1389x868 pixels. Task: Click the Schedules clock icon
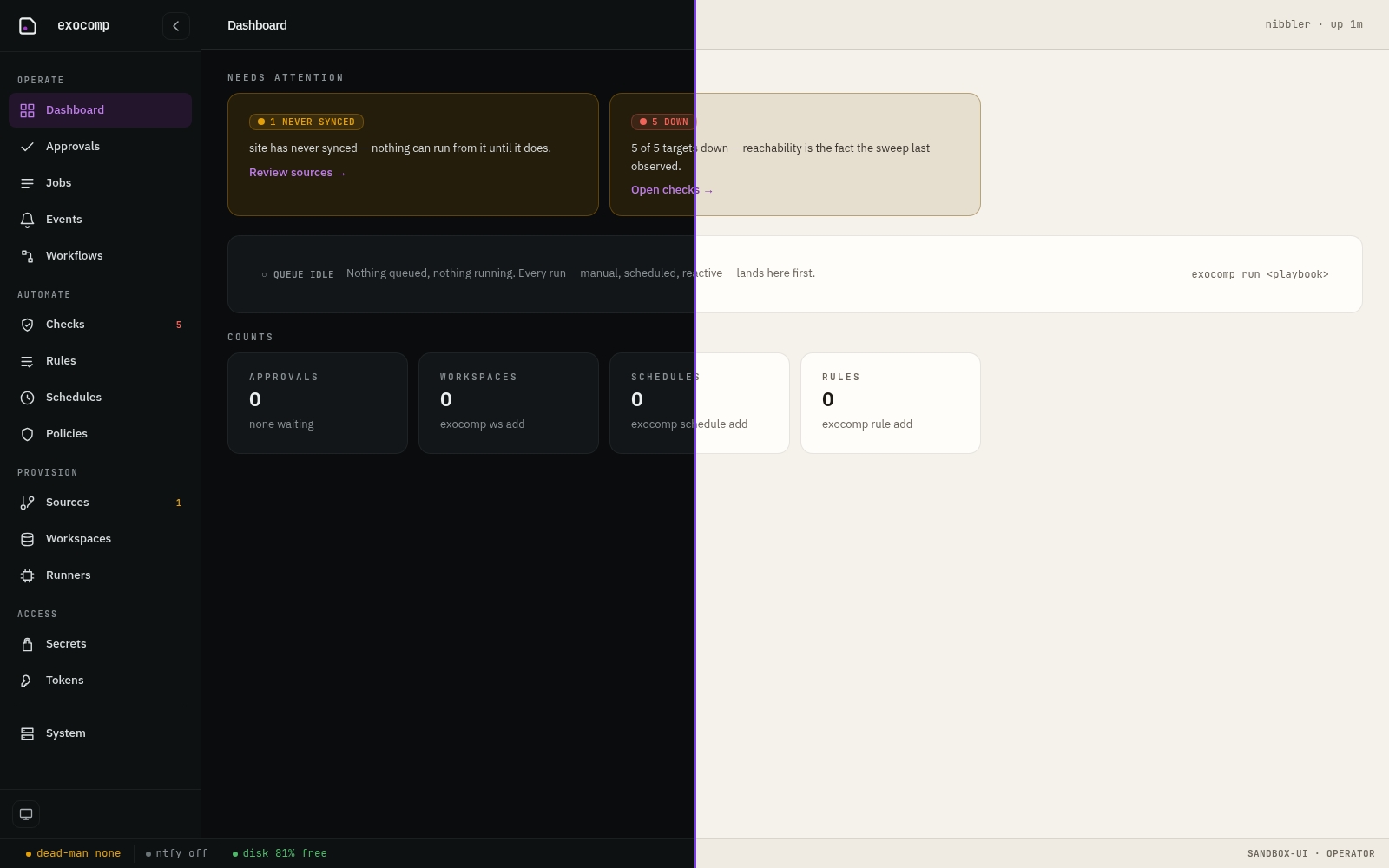[x=28, y=398]
